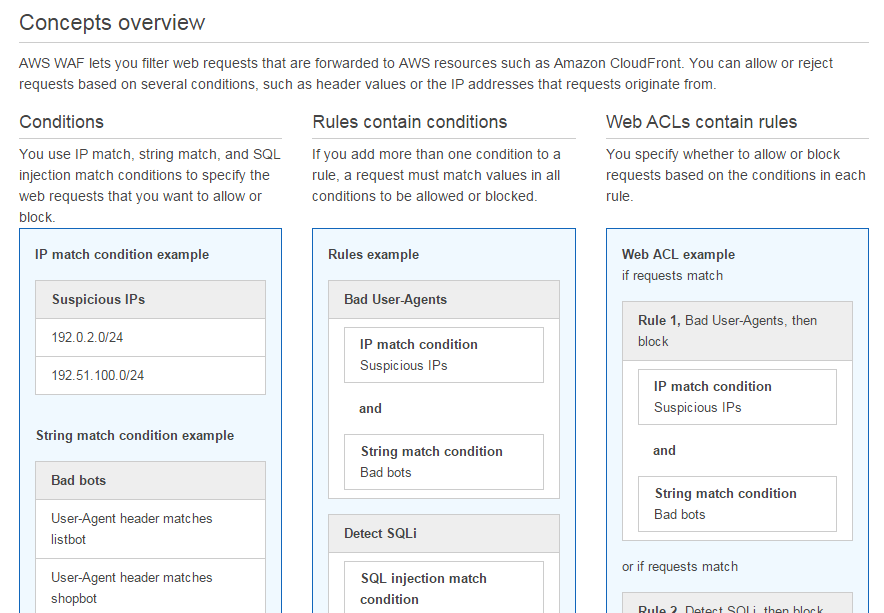884x613 pixels.
Task: Click String match condition box in Web ACL example
Action: [x=737, y=504]
